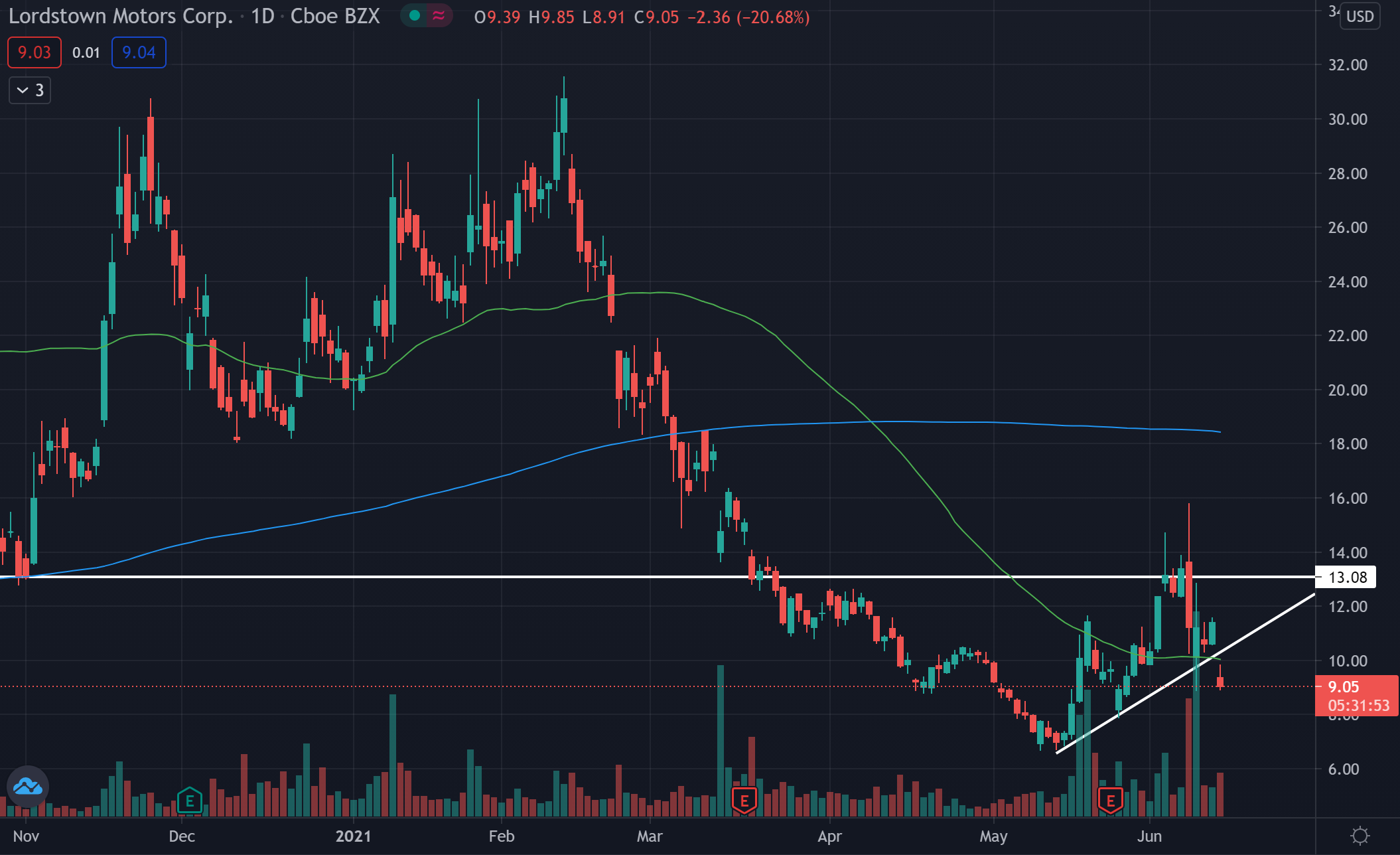Screen dimensions: 1400x855
Task: Click the Feb label on time axis
Action: tap(502, 836)
